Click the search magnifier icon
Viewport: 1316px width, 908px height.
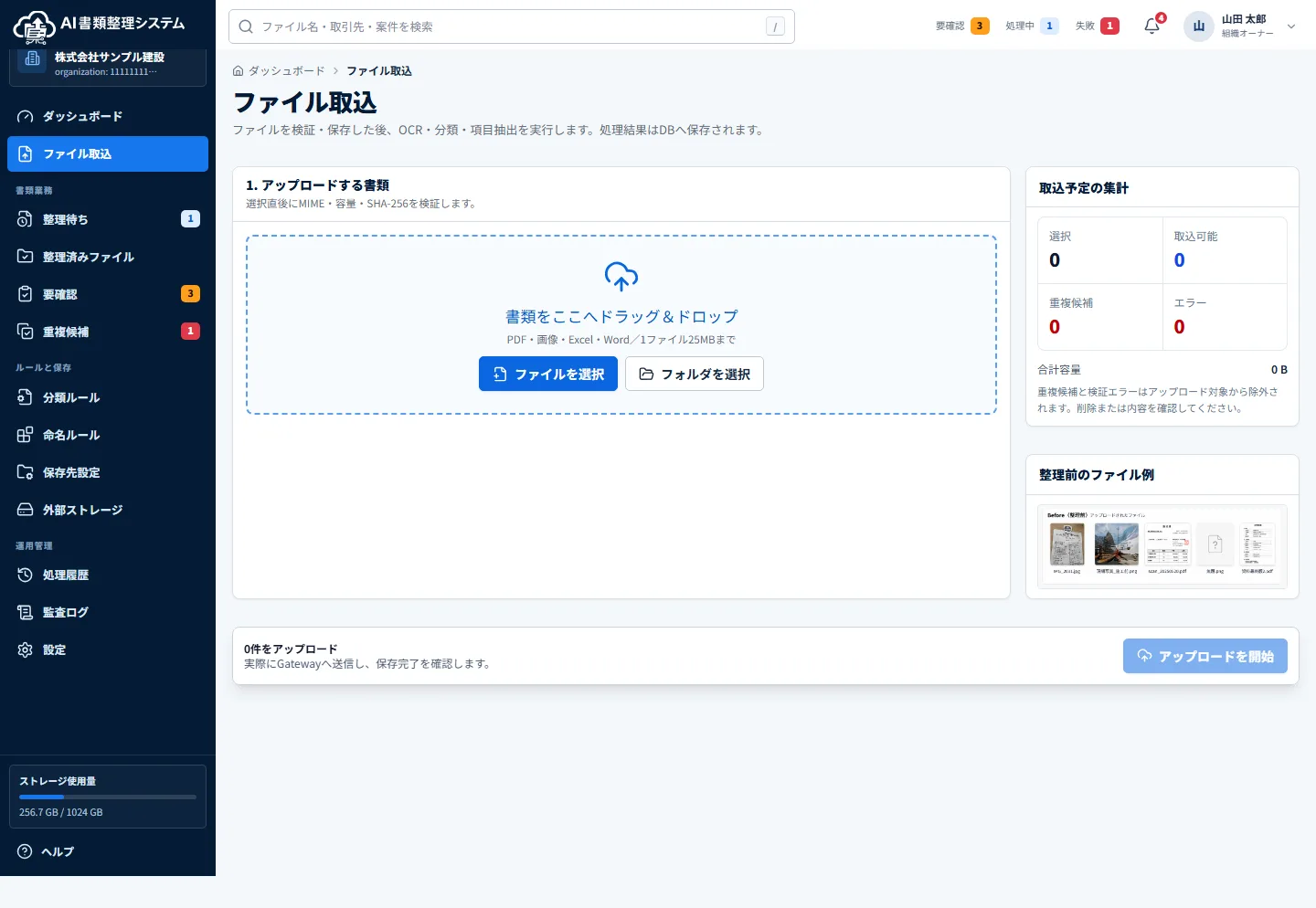coord(246,26)
